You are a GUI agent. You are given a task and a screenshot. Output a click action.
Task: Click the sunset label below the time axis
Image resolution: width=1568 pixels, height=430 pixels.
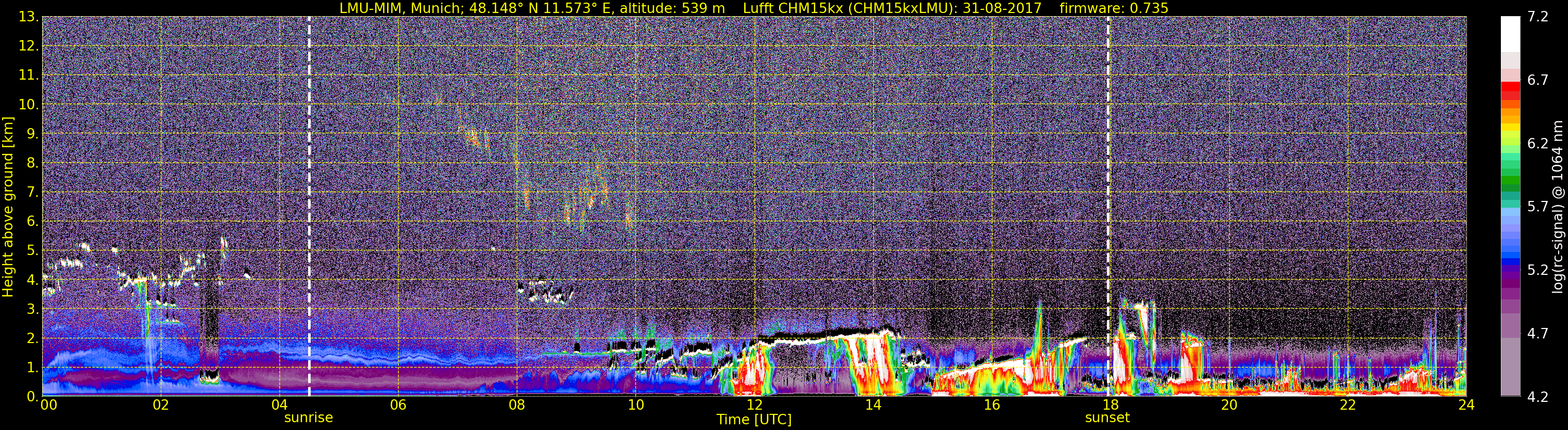[x=1107, y=418]
